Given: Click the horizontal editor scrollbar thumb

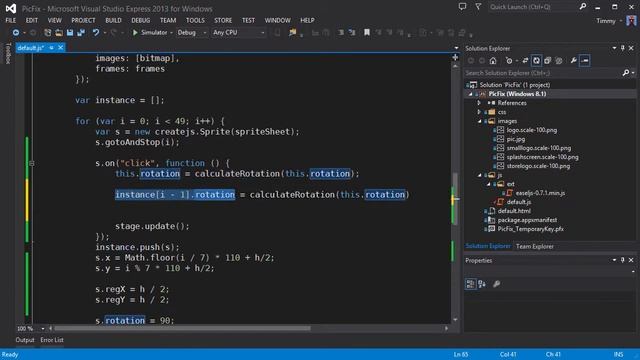Looking at the screenshot, I should pos(182,328).
